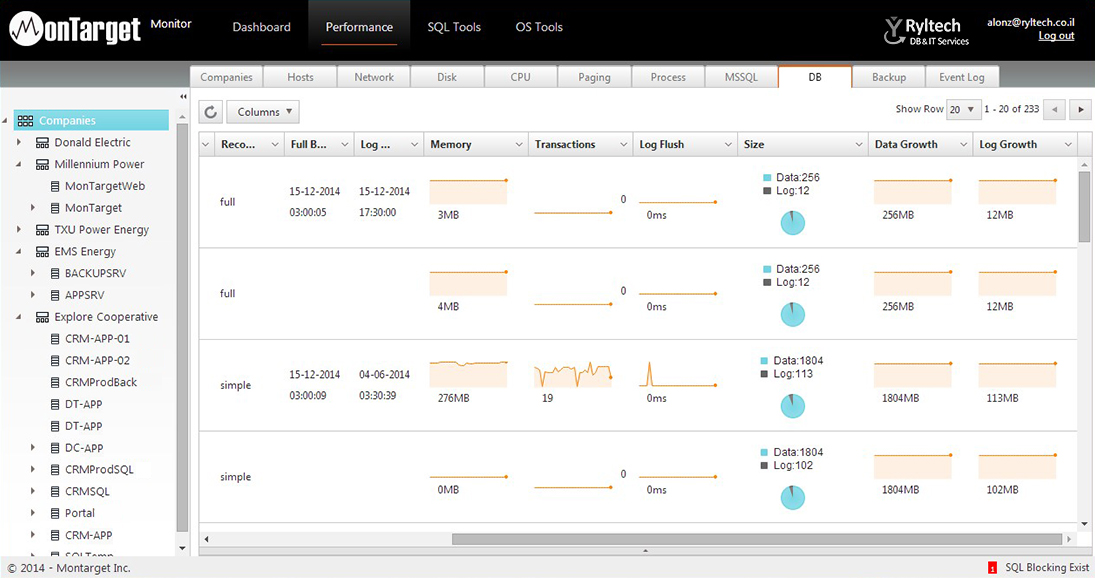Click the MonTargetWeb server icon
The height and width of the screenshot is (578, 1095).
coord(55,186)
